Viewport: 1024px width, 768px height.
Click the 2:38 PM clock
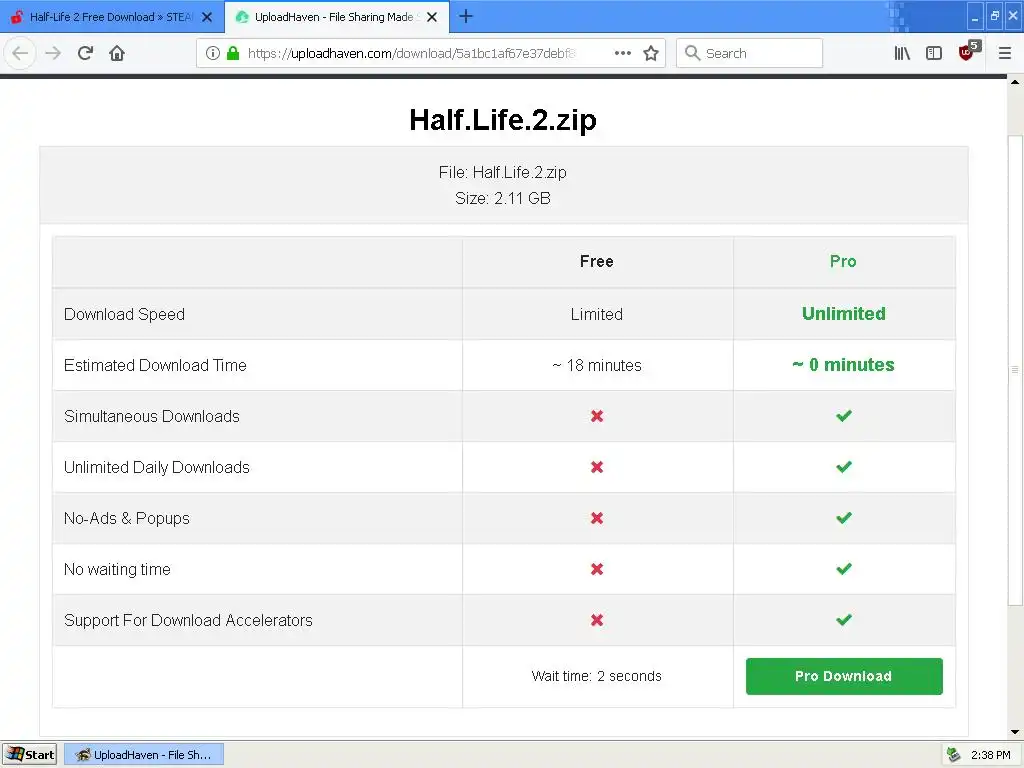coord(991,755)
